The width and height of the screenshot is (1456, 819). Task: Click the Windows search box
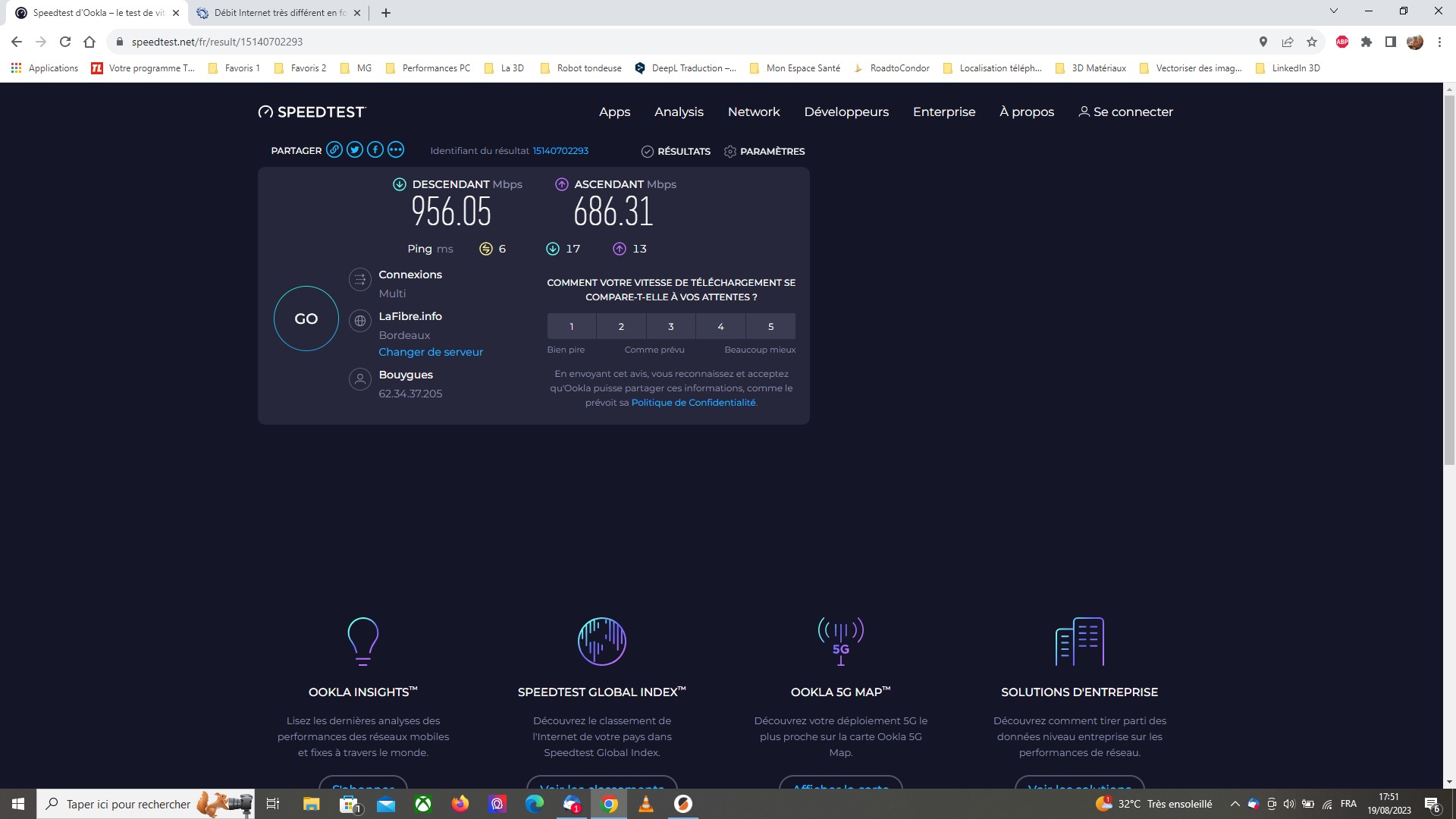tap(146, 804)
